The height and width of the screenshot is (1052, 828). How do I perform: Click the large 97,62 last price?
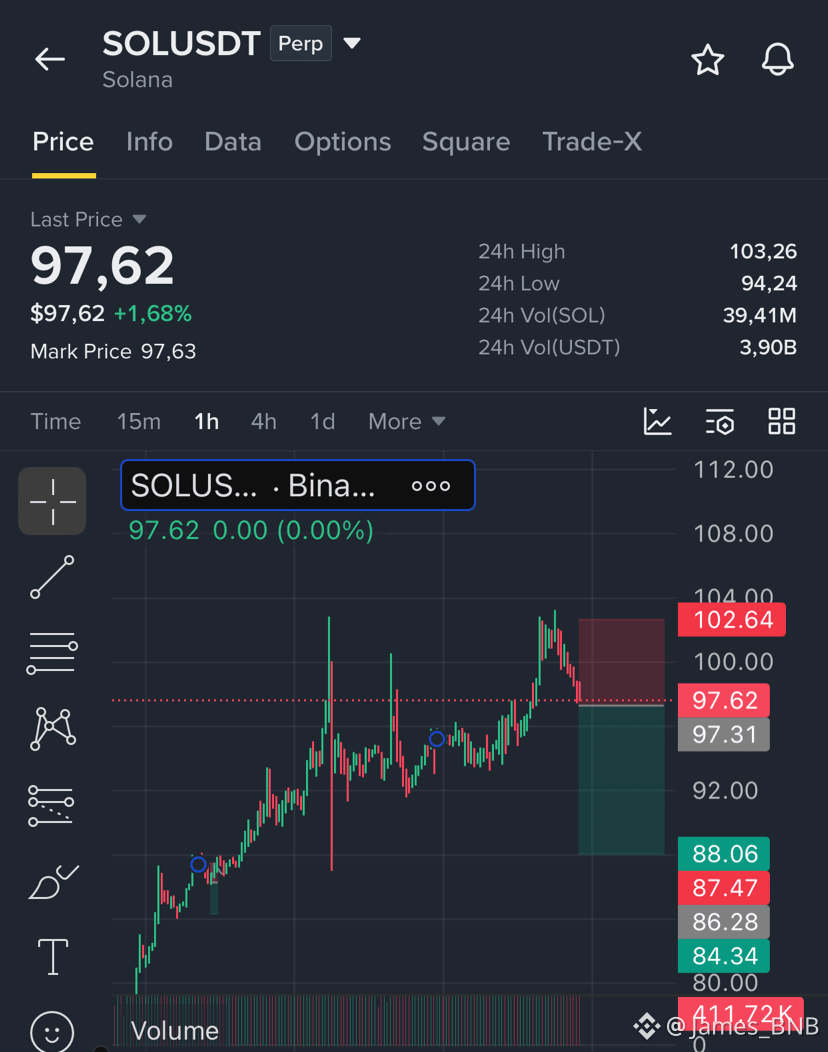(x=102, y=266)
